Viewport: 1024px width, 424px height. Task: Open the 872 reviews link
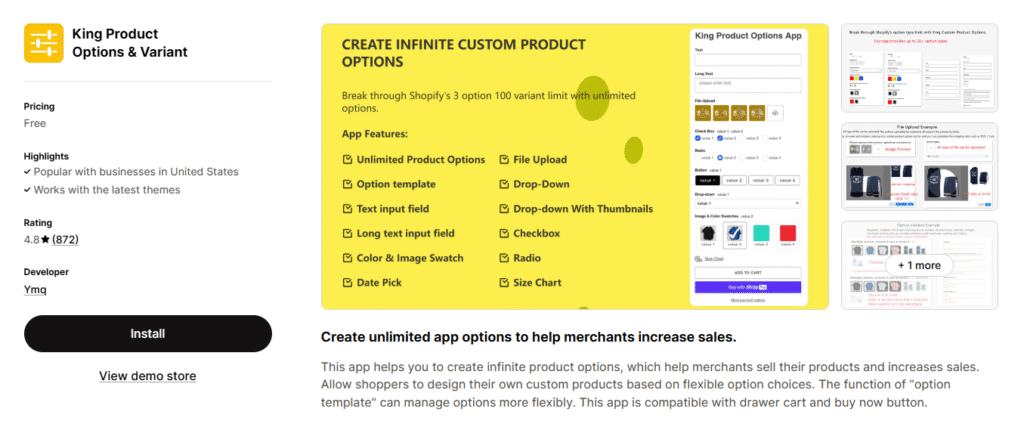(66, 240)
